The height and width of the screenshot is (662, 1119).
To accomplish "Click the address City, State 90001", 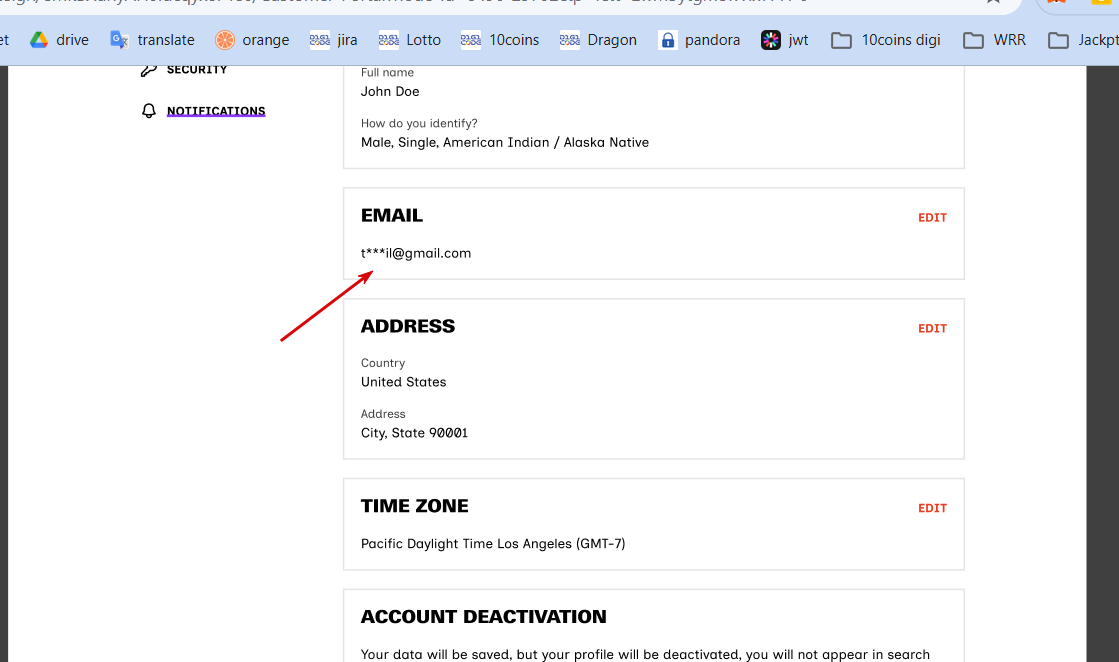I will [x=414, y=433].
